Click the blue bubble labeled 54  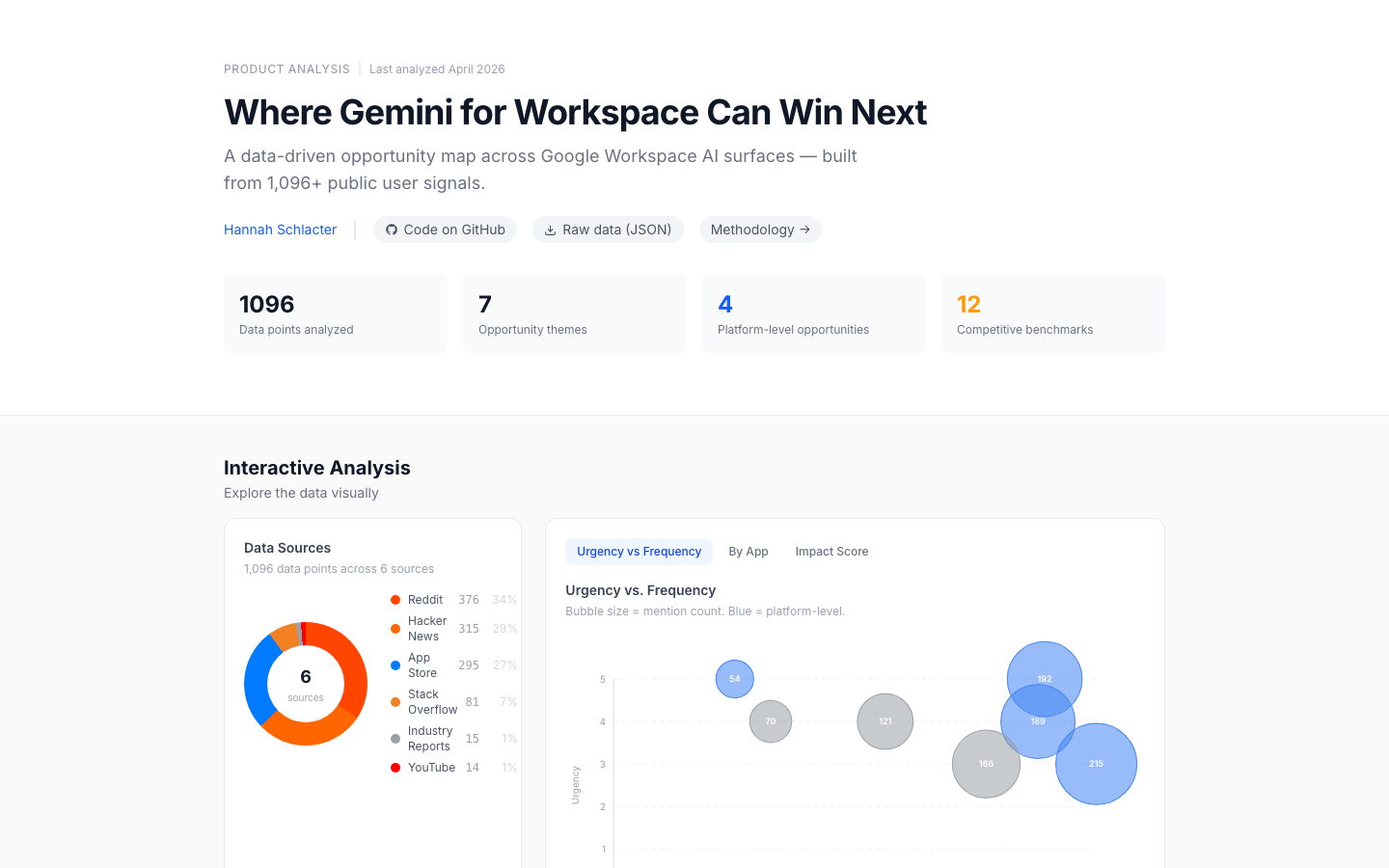[x=735, y=679]
